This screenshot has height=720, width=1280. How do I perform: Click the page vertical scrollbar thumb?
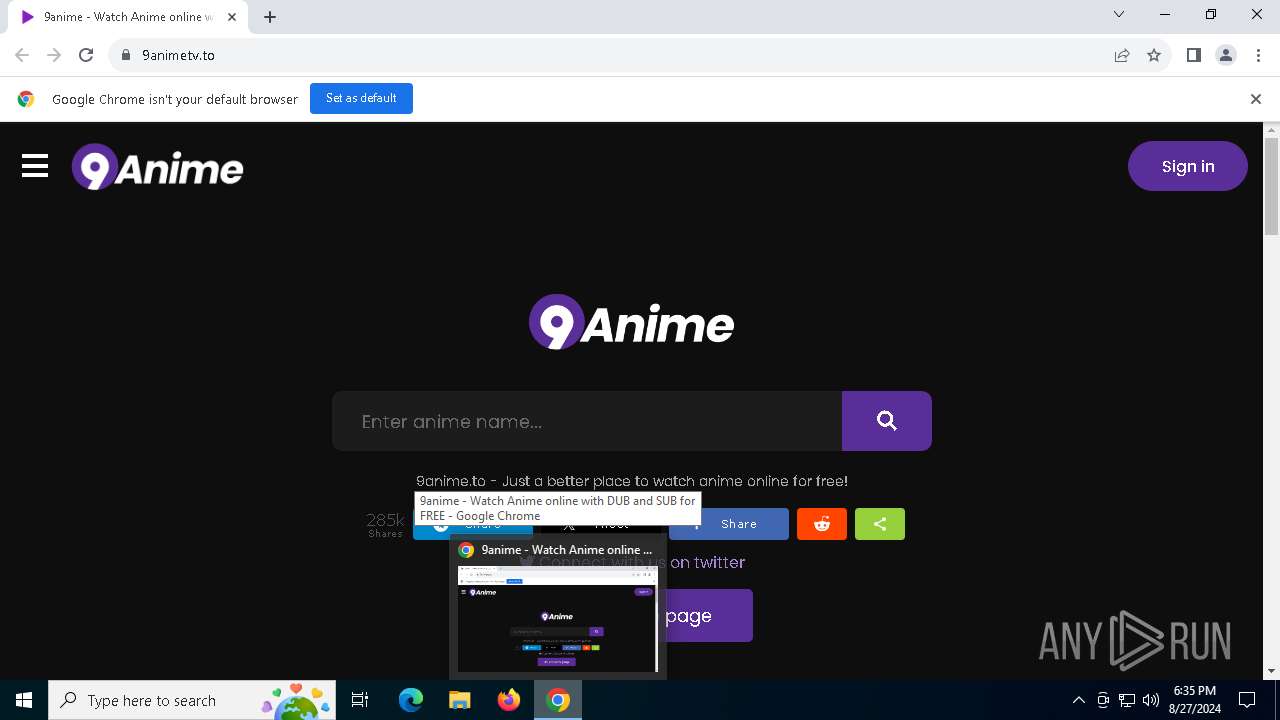coord(1272,187)
